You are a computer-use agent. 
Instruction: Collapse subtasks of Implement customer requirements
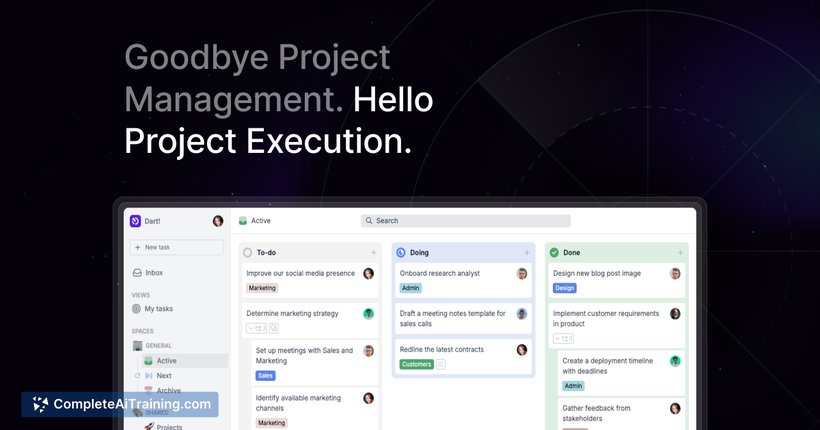coord(563,339)
